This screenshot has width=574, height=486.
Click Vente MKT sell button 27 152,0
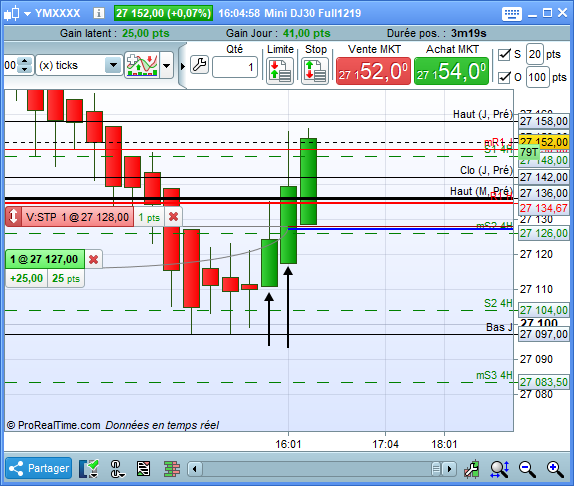coord(373,71)
